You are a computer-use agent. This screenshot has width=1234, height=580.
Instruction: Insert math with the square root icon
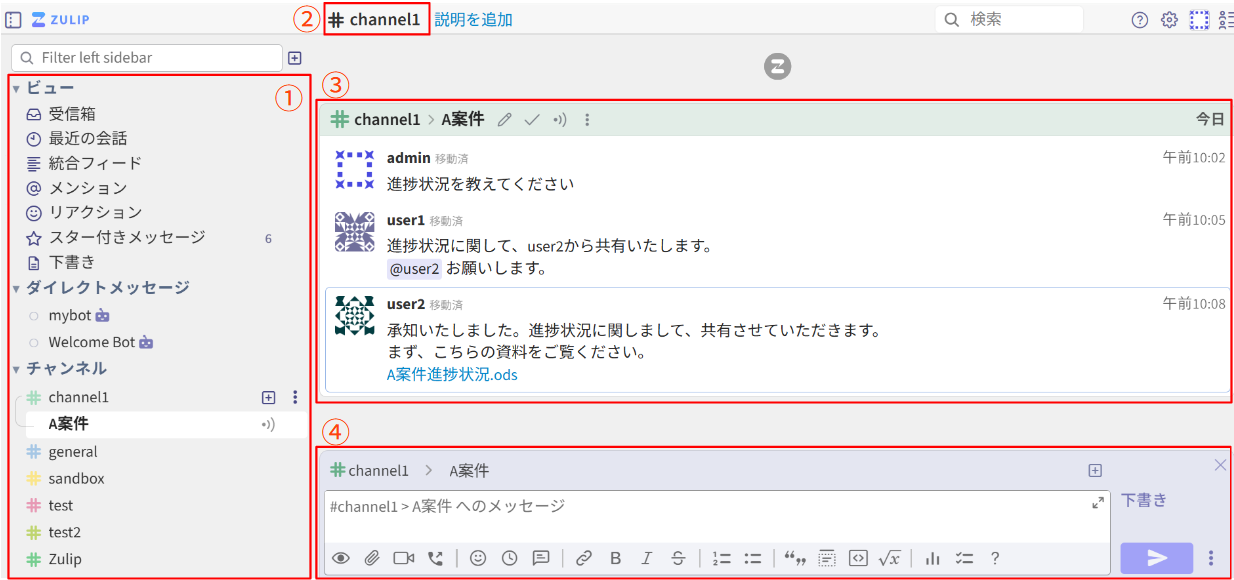(x=889, y=558)
